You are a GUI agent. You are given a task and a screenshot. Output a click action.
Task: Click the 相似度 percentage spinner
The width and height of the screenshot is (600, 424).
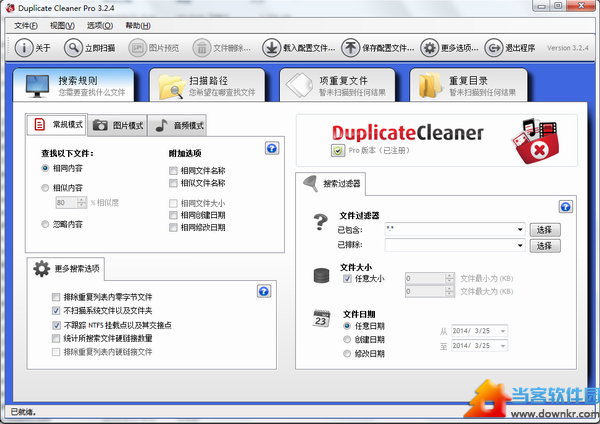coord(82,202)
